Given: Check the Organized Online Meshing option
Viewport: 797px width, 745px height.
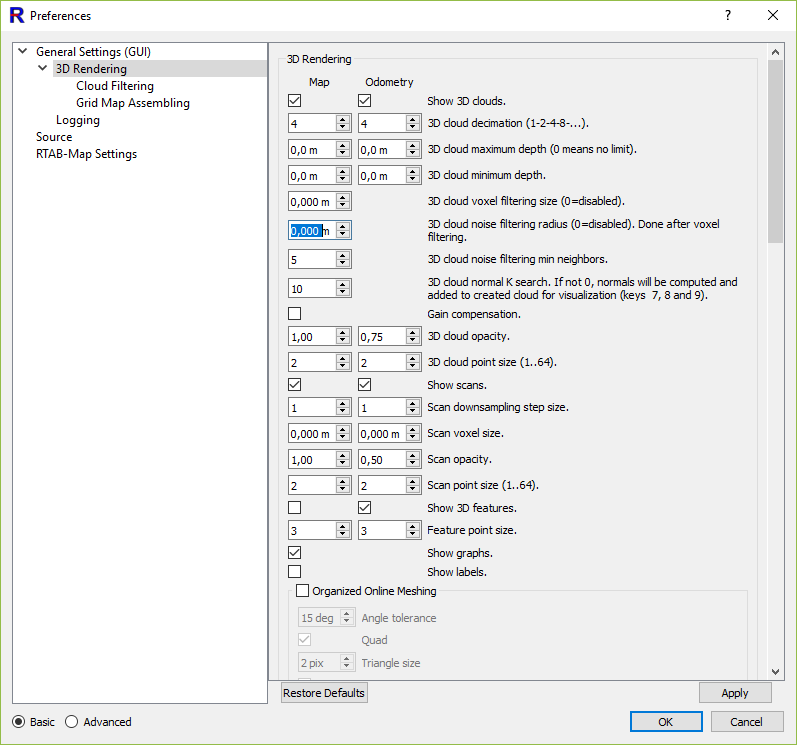Looking at the screenshot, I should pos(303,591).
